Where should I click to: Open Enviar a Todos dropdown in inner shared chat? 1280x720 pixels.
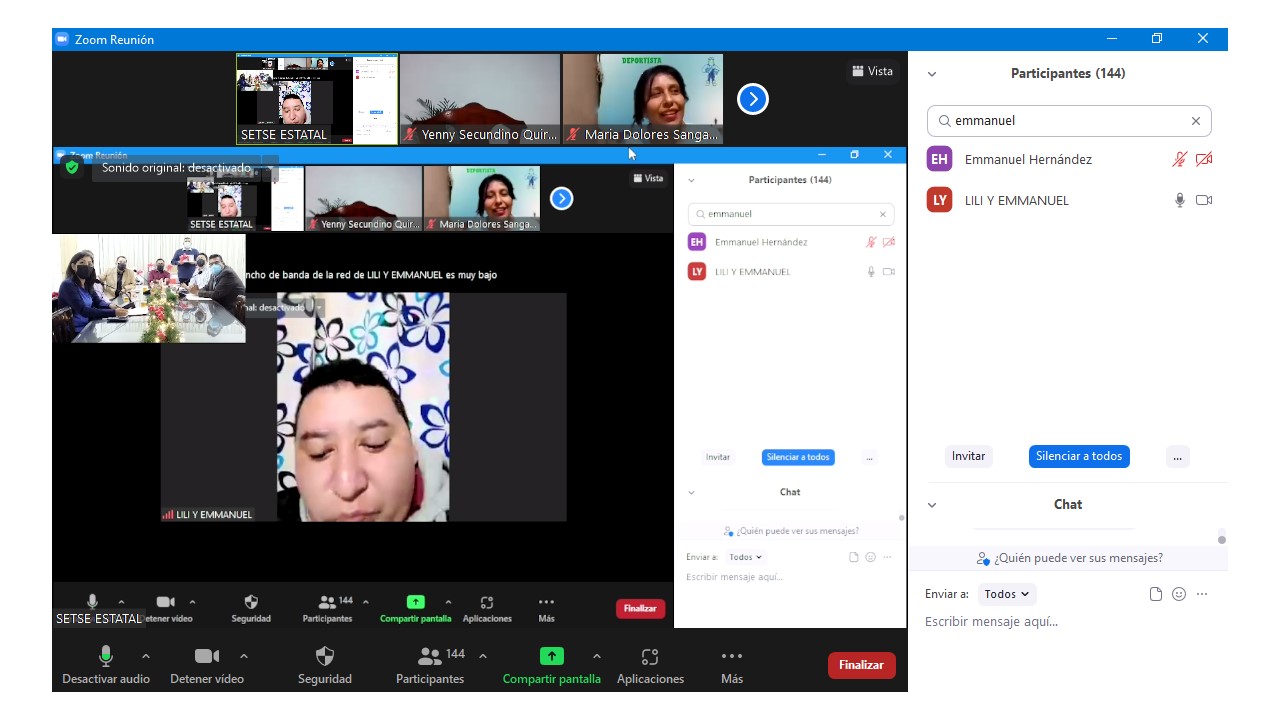click(745, 557)
